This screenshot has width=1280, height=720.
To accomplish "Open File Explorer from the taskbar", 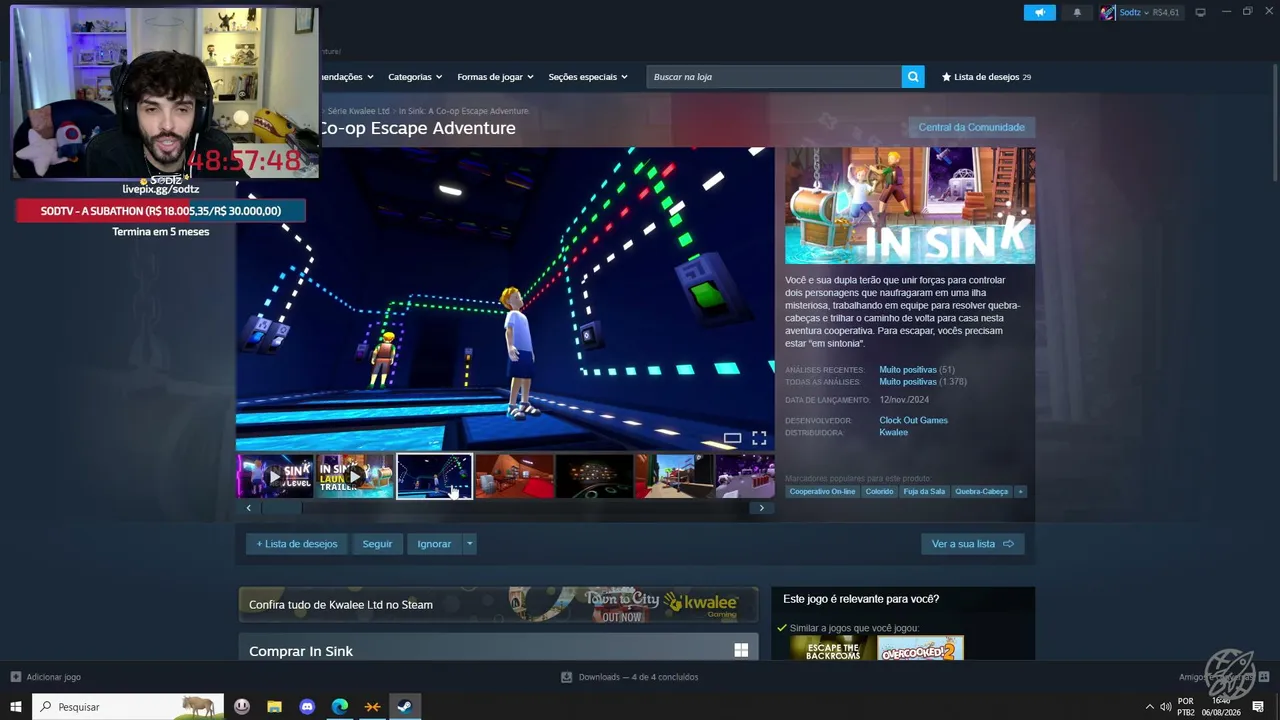I will [x=274, y=707].
